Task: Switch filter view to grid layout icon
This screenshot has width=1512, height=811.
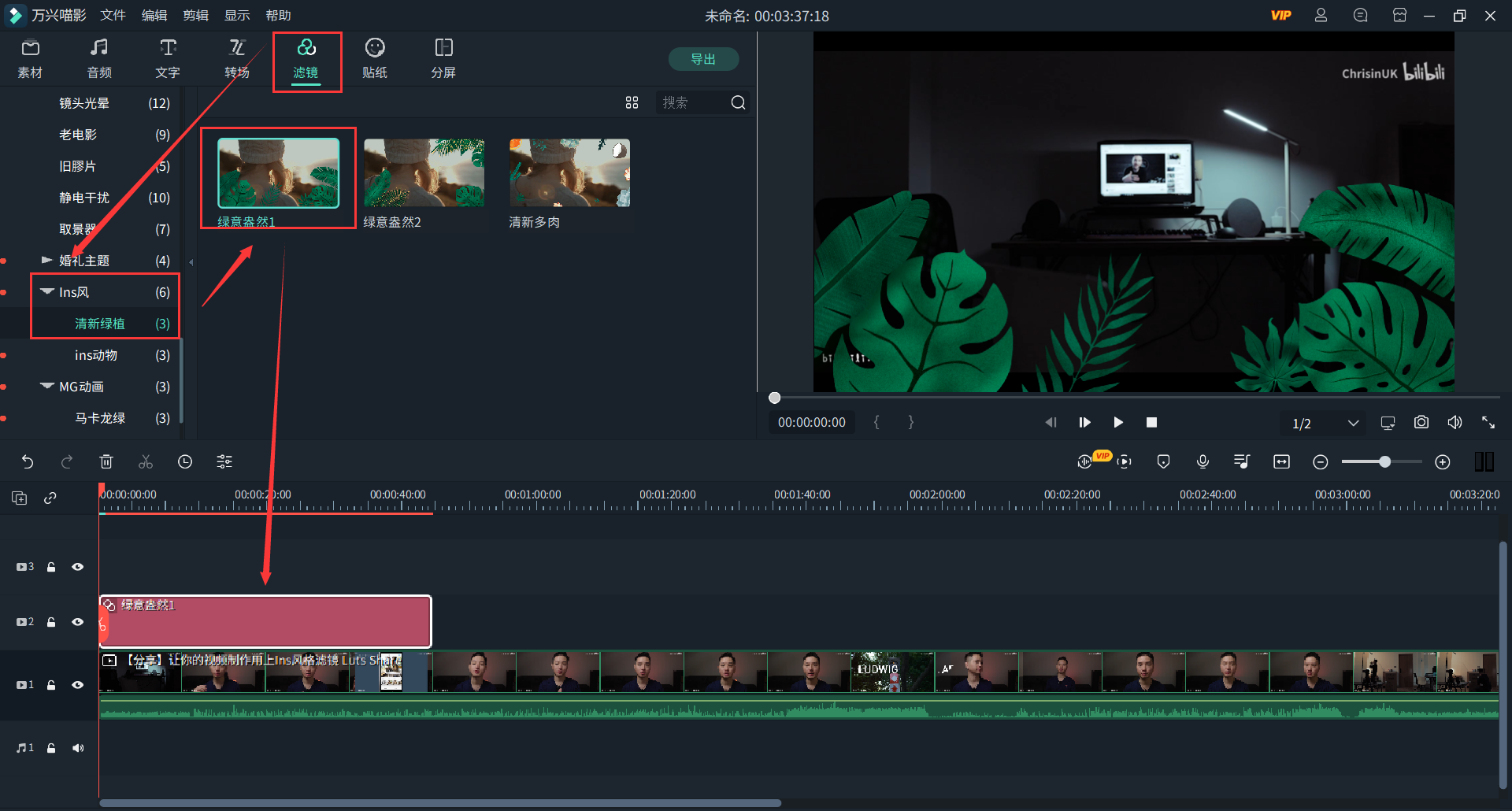Action: [x=632, y=103]
